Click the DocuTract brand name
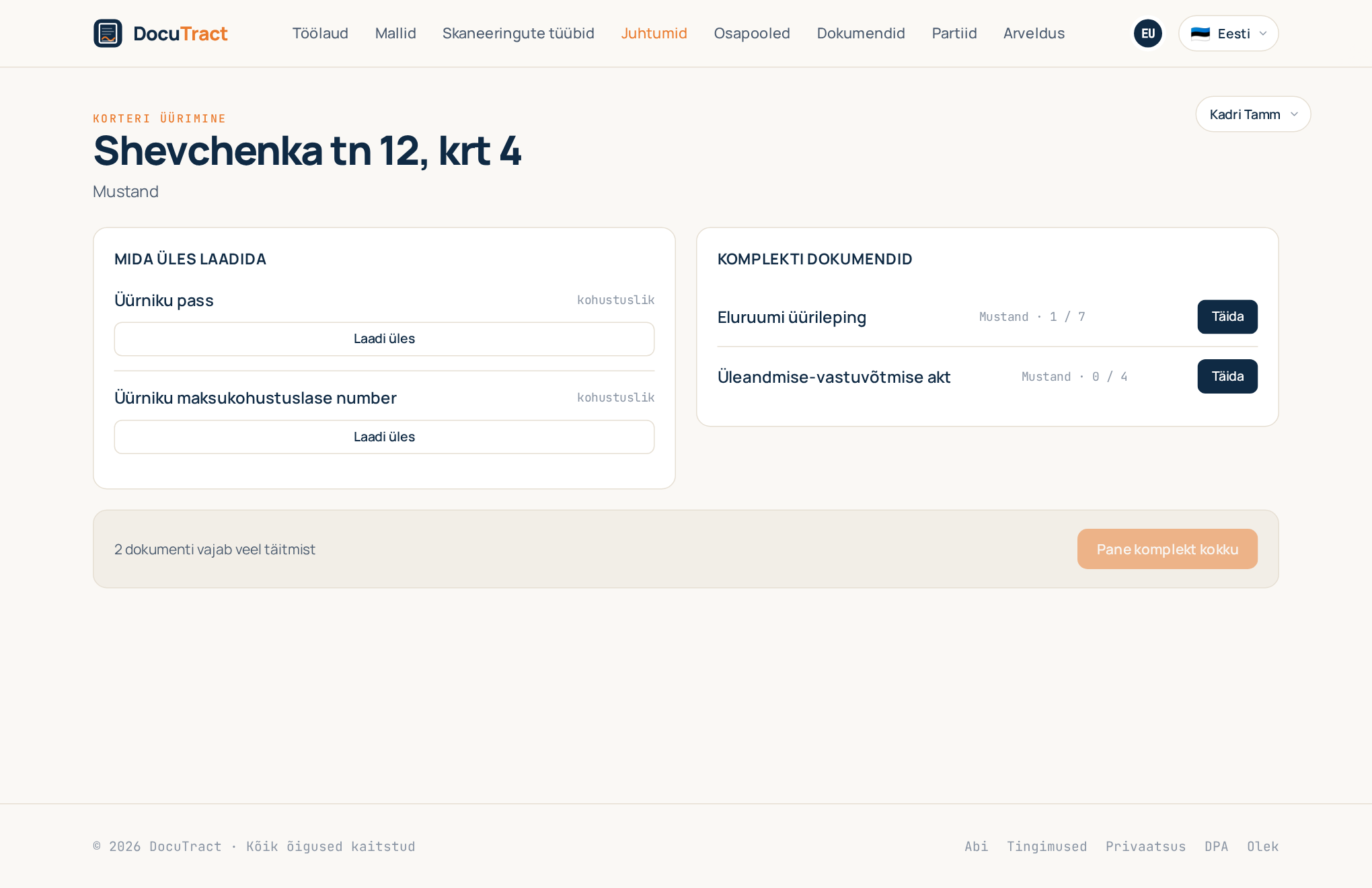This screenshot has width=1372, height=888. click(x=180, y=34)
